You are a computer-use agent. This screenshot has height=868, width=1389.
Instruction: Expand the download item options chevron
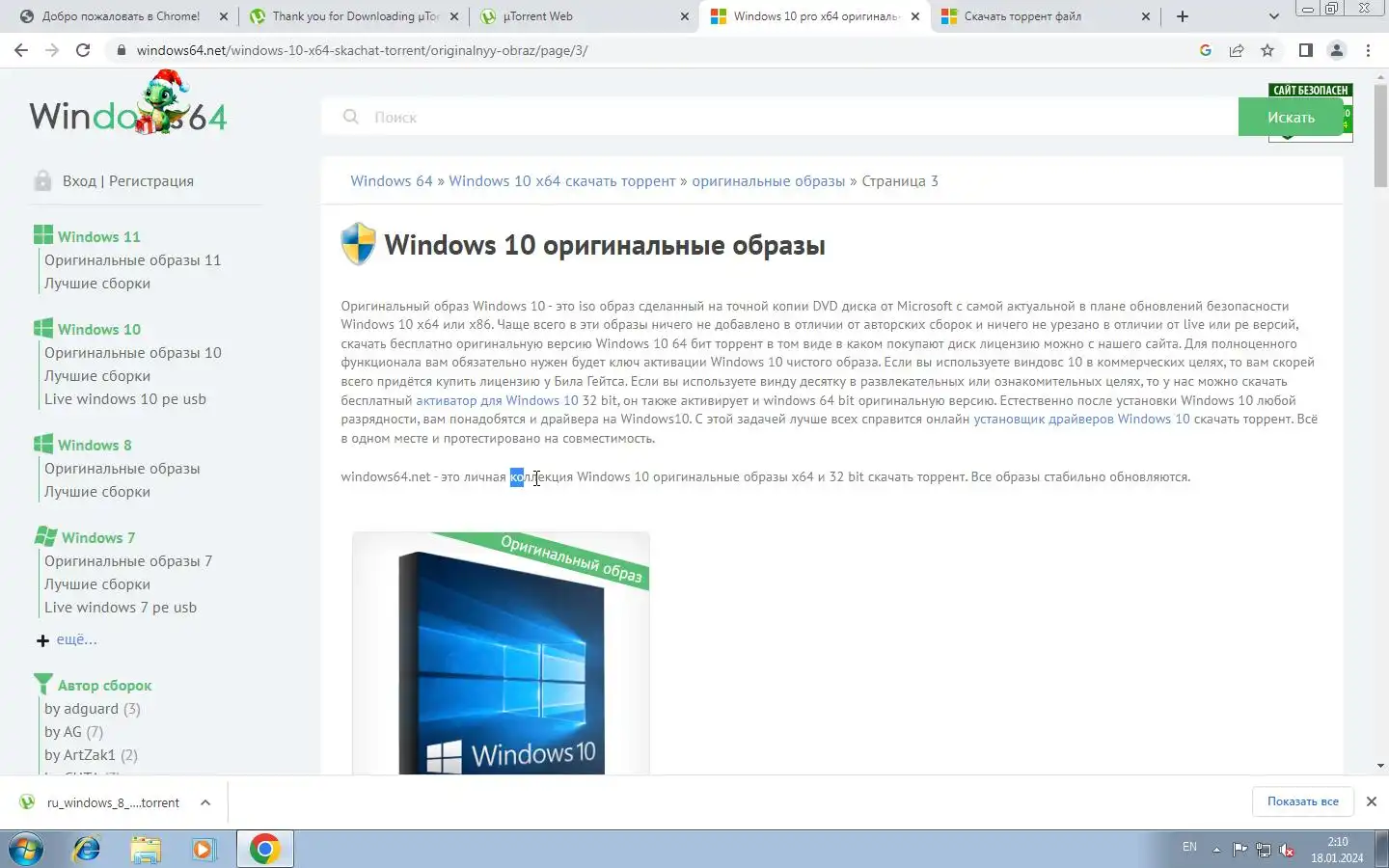point(205,802)
